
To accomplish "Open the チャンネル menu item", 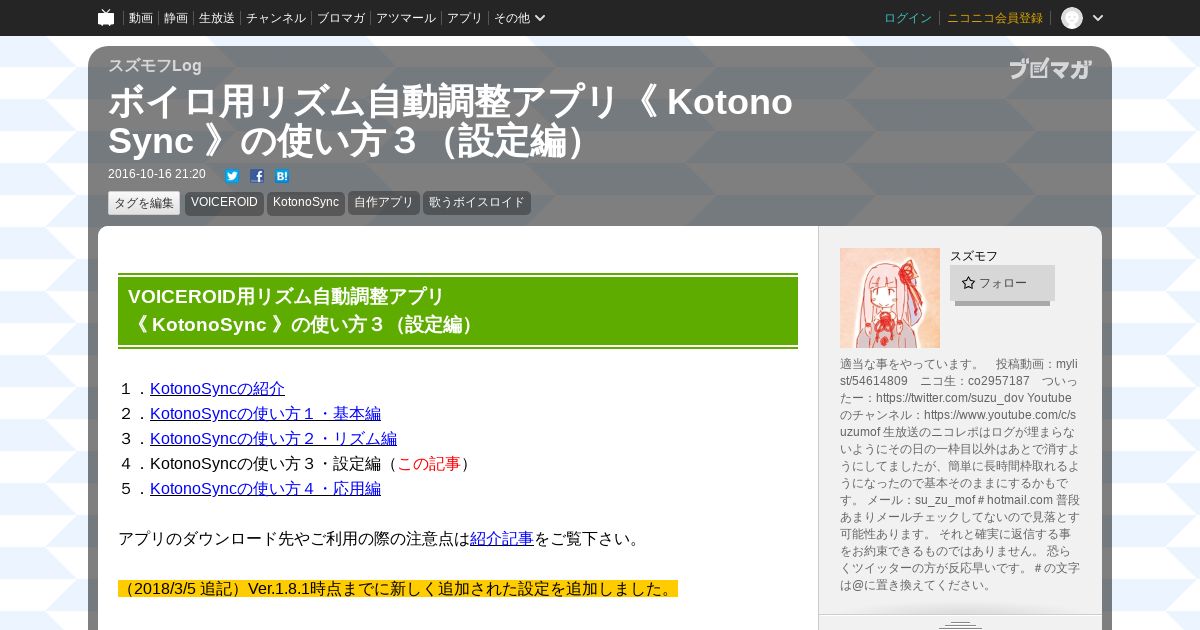I will click(276, 18).
